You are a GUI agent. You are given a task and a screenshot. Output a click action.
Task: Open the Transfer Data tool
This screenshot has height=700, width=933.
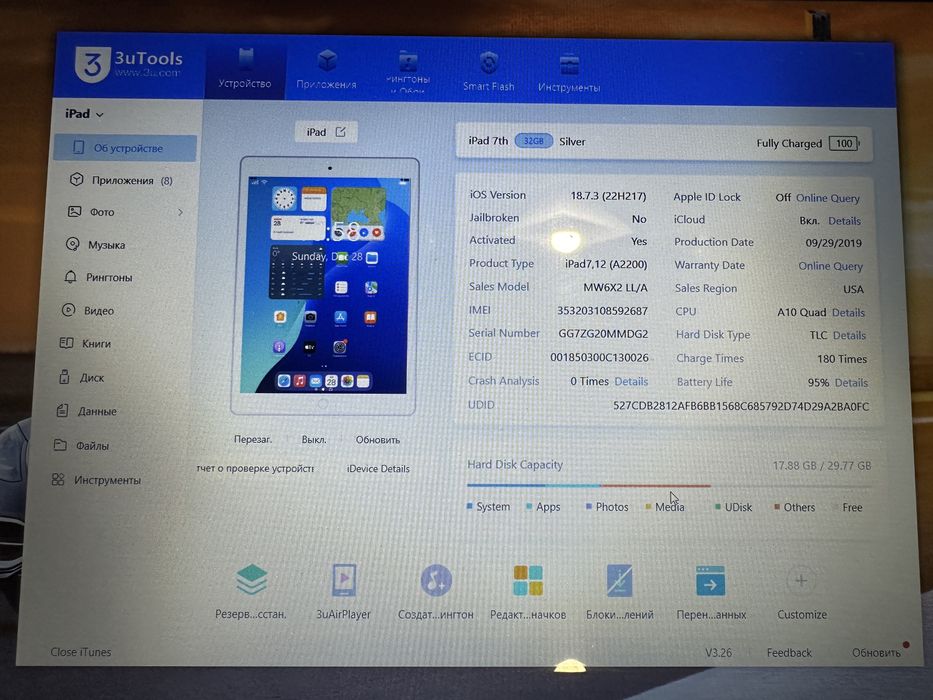click(710, 581)
